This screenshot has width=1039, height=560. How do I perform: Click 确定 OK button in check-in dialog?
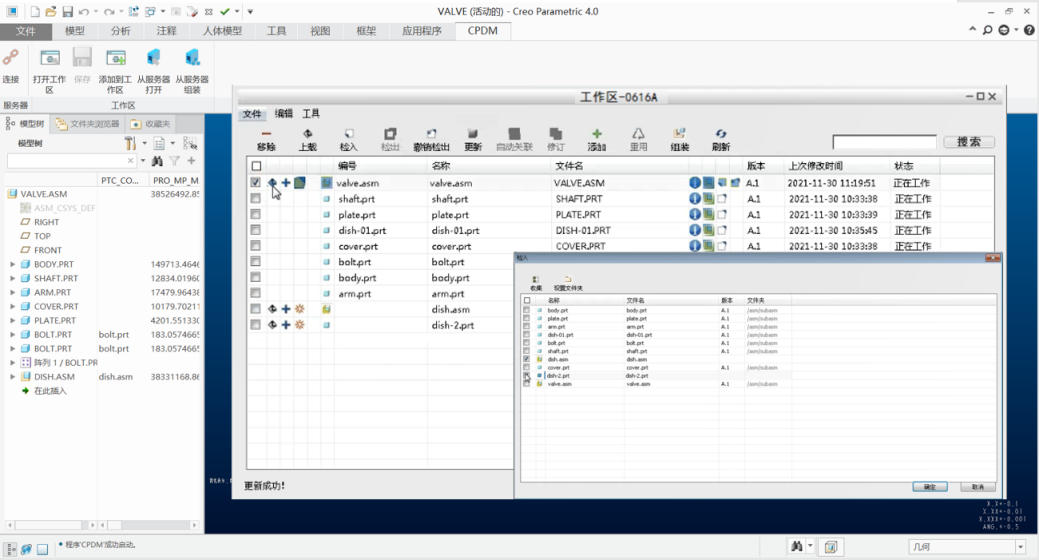point(930,486)
